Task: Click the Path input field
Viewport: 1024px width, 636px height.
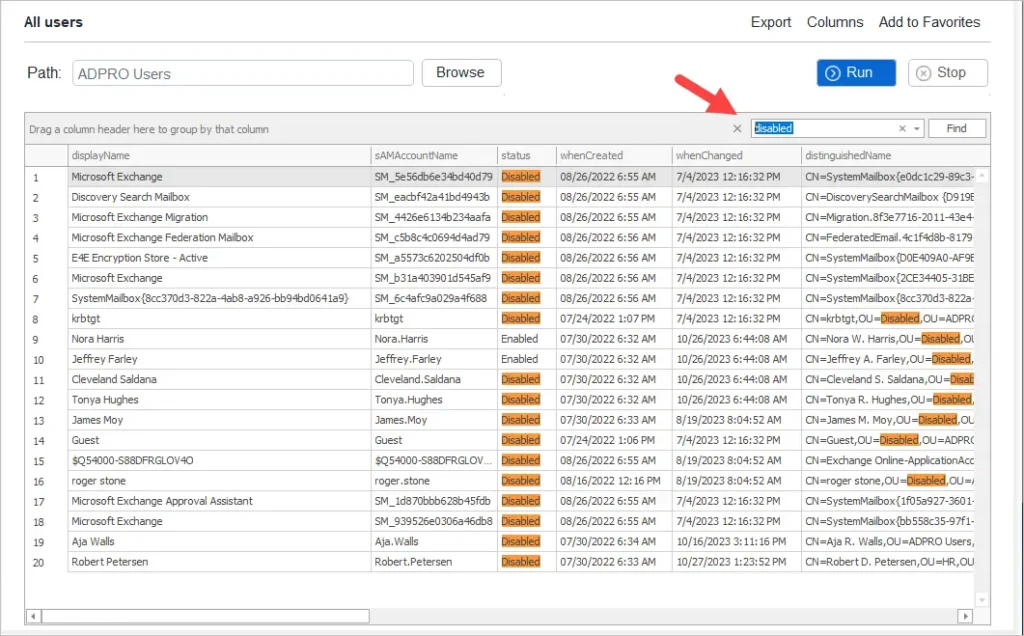Action: (x=243, y=73)
